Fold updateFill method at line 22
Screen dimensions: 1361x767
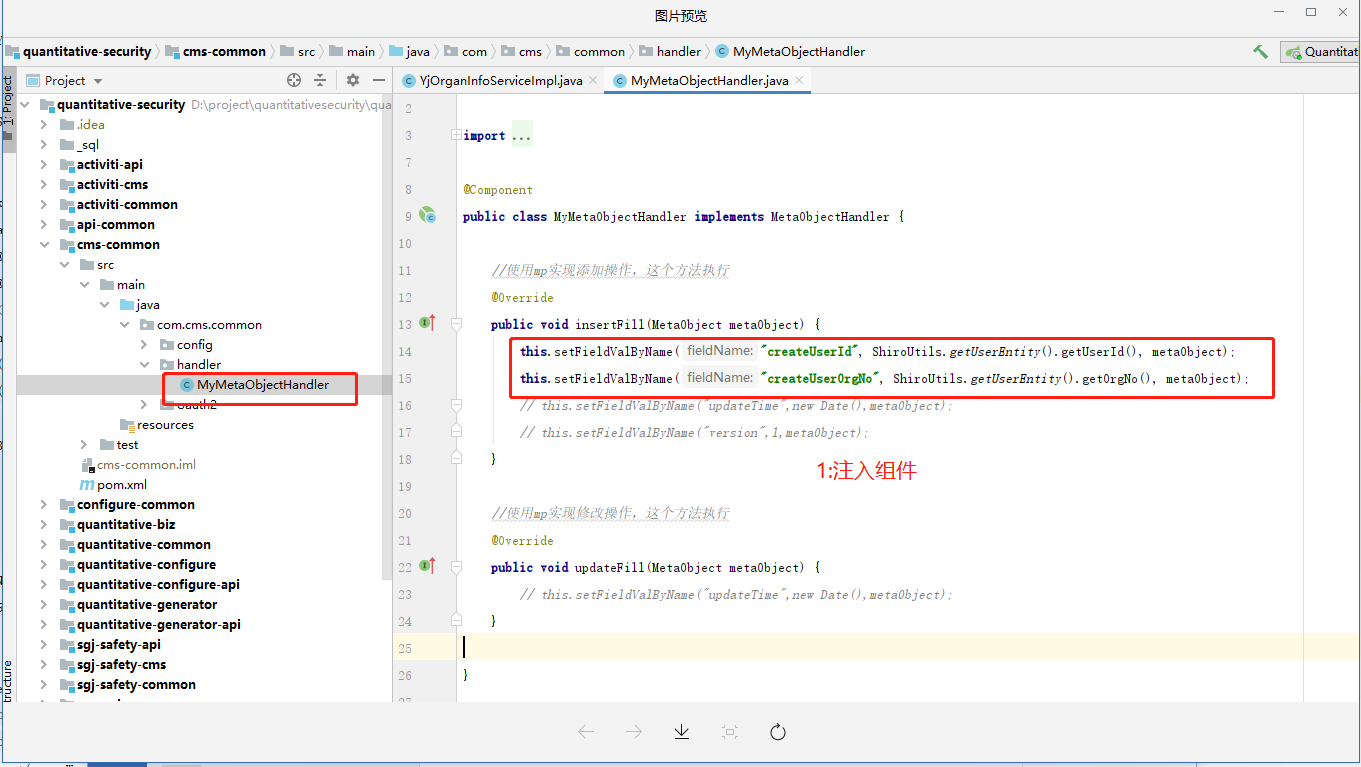coord(456,567)
